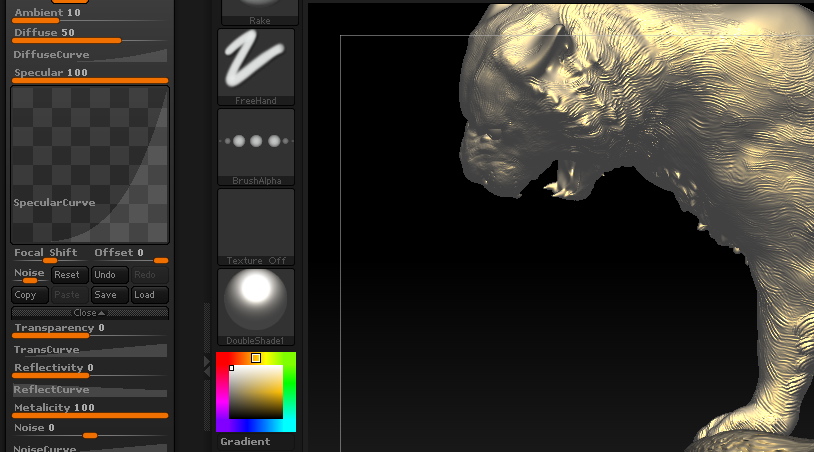Click the hue ring selector marker
The width and height of the screenshot is (814, 452).
click(256, 358)
